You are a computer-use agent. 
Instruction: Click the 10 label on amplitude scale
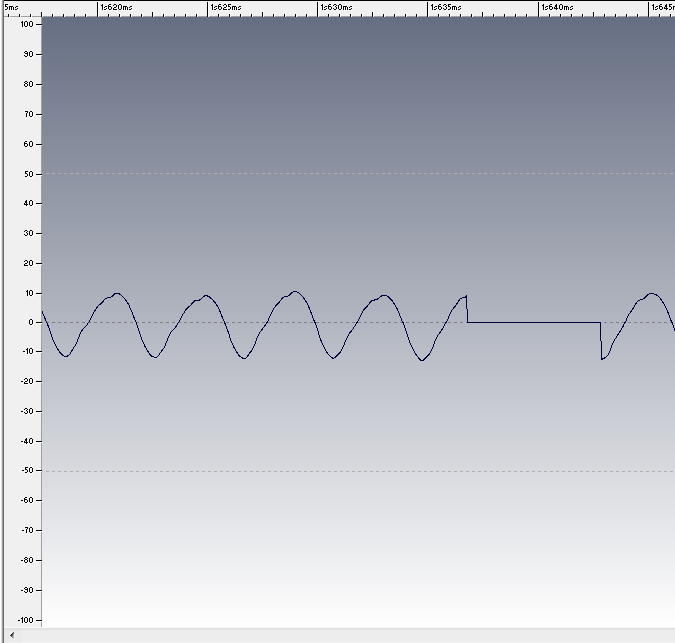[29, 293]
